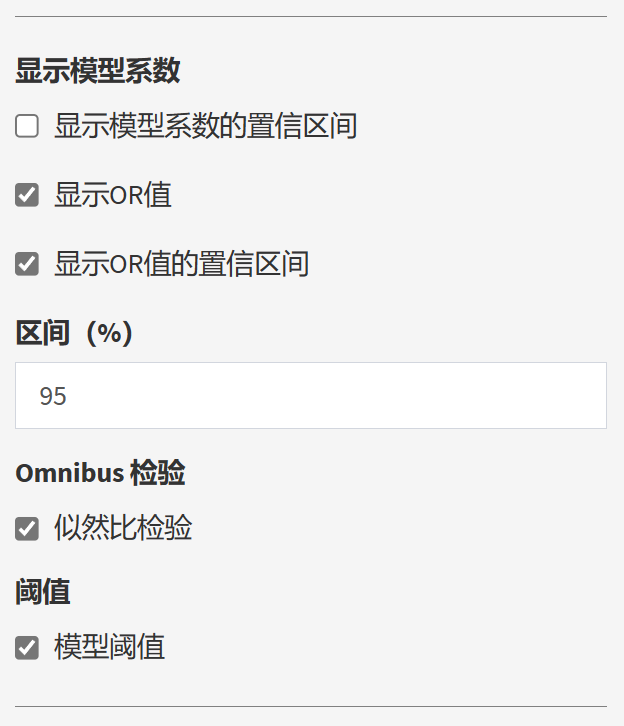Toggle off 显示OR值的置信区间 checkbox
Screen dimensions: 624x726
(x=27, y=264)
